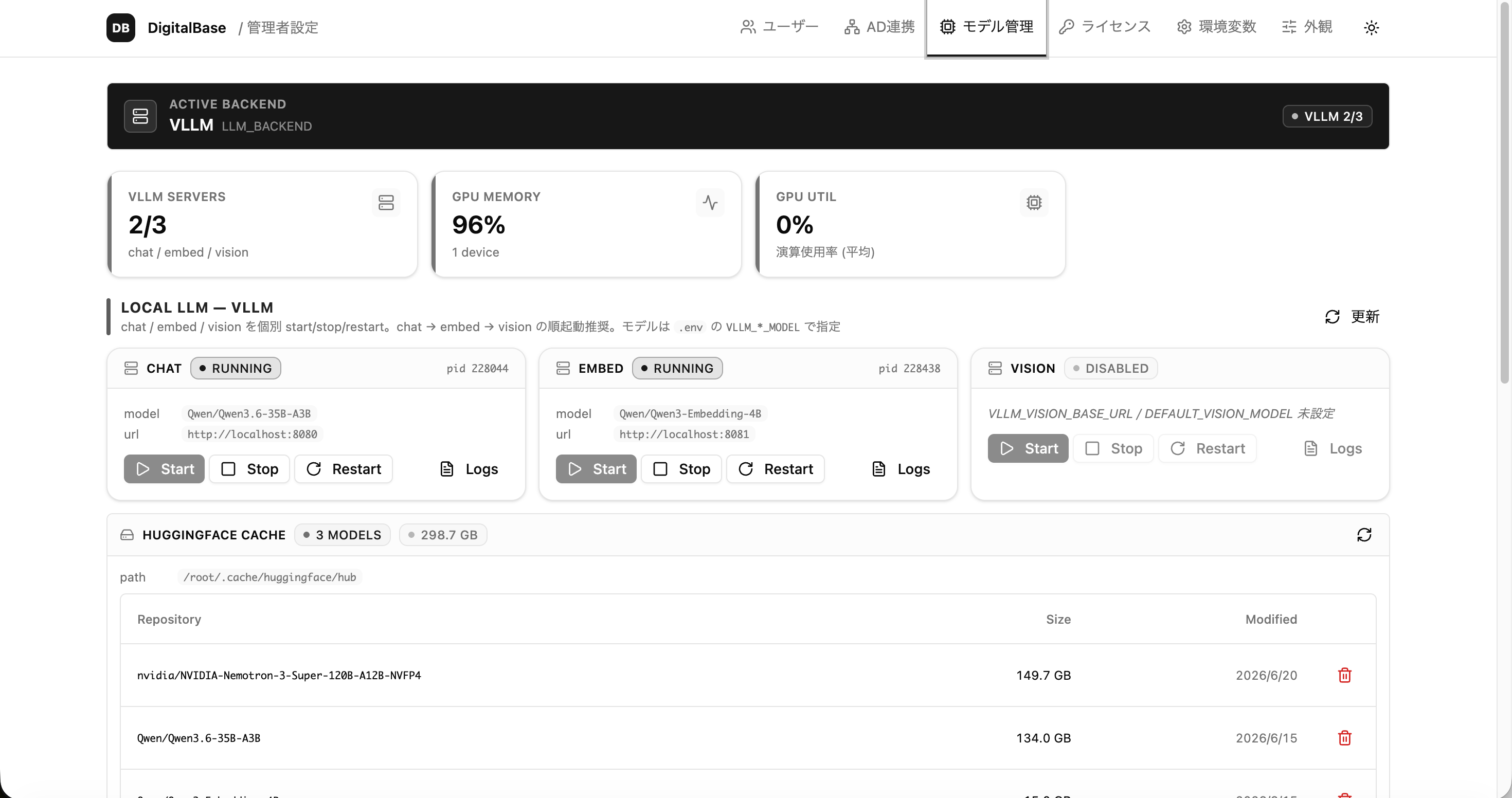The image size is (1512, 798).
Task: Click the 134.0 GB size cell
Action: point(1043,738)
